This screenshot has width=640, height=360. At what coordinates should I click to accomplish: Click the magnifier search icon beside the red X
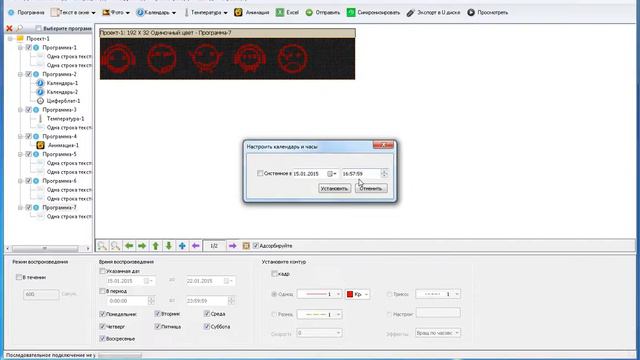tap(19, 29)
